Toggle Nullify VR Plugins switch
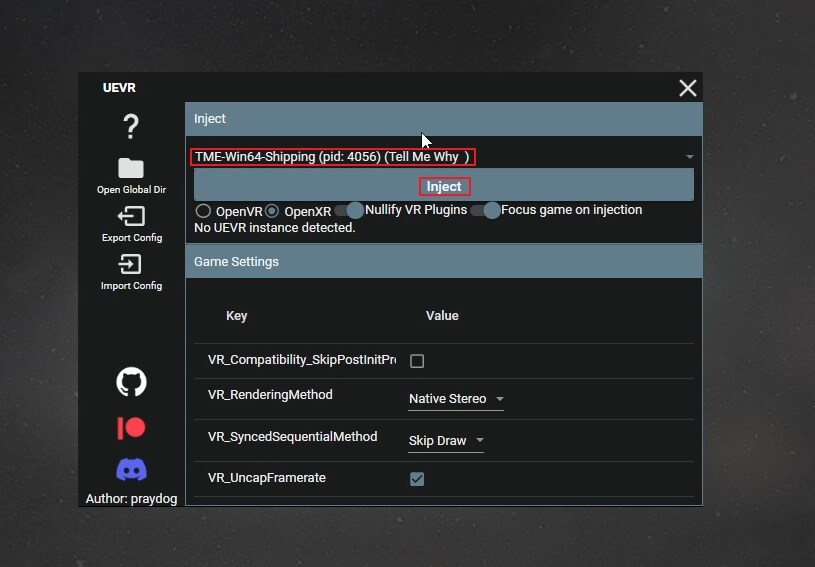The width and height of the screenshot is (815, 567). tap(349, 211)
